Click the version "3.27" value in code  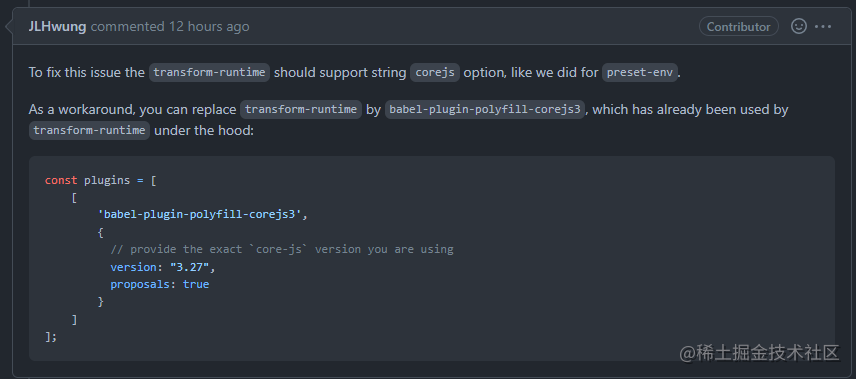(x=191, y=267)
